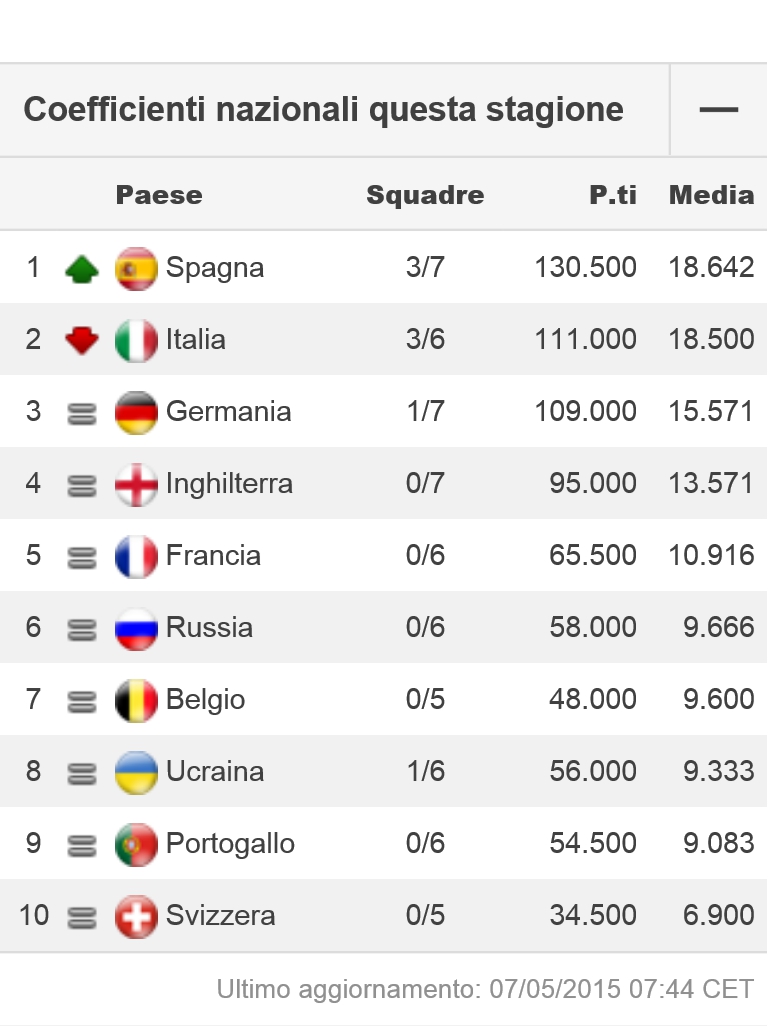Viewport: 768px width, 1026px height.
Task: Click the green up arrow beside Spagna
Action: click(x=82, y=269)
